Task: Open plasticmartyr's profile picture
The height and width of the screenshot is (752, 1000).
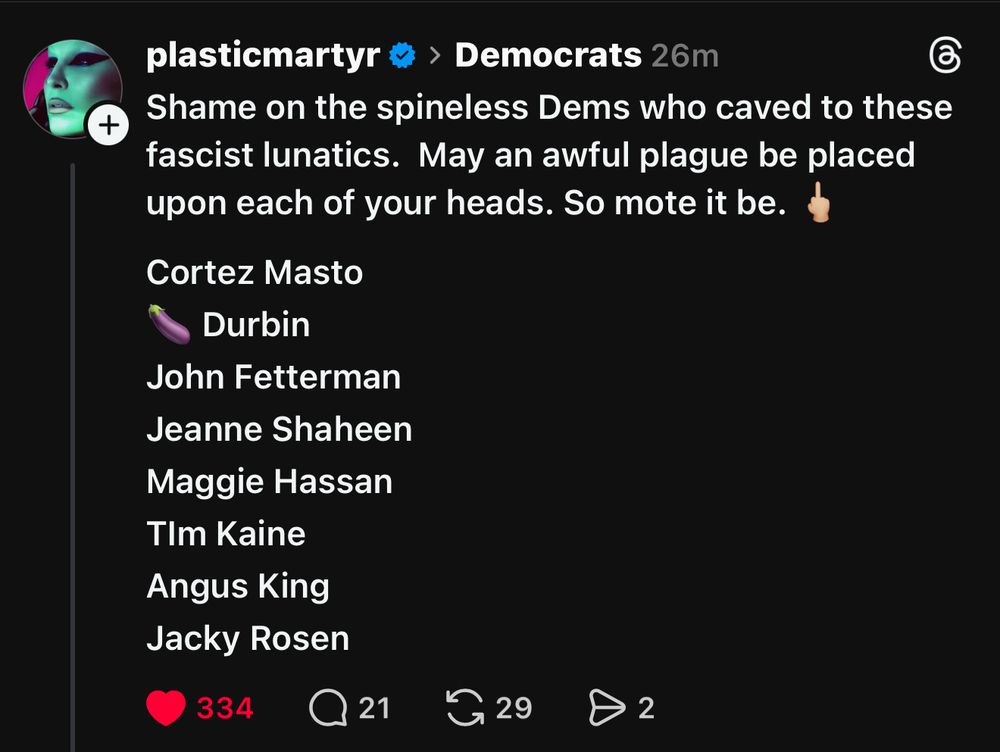Action: pyautogui.click(x=70, y=88)
